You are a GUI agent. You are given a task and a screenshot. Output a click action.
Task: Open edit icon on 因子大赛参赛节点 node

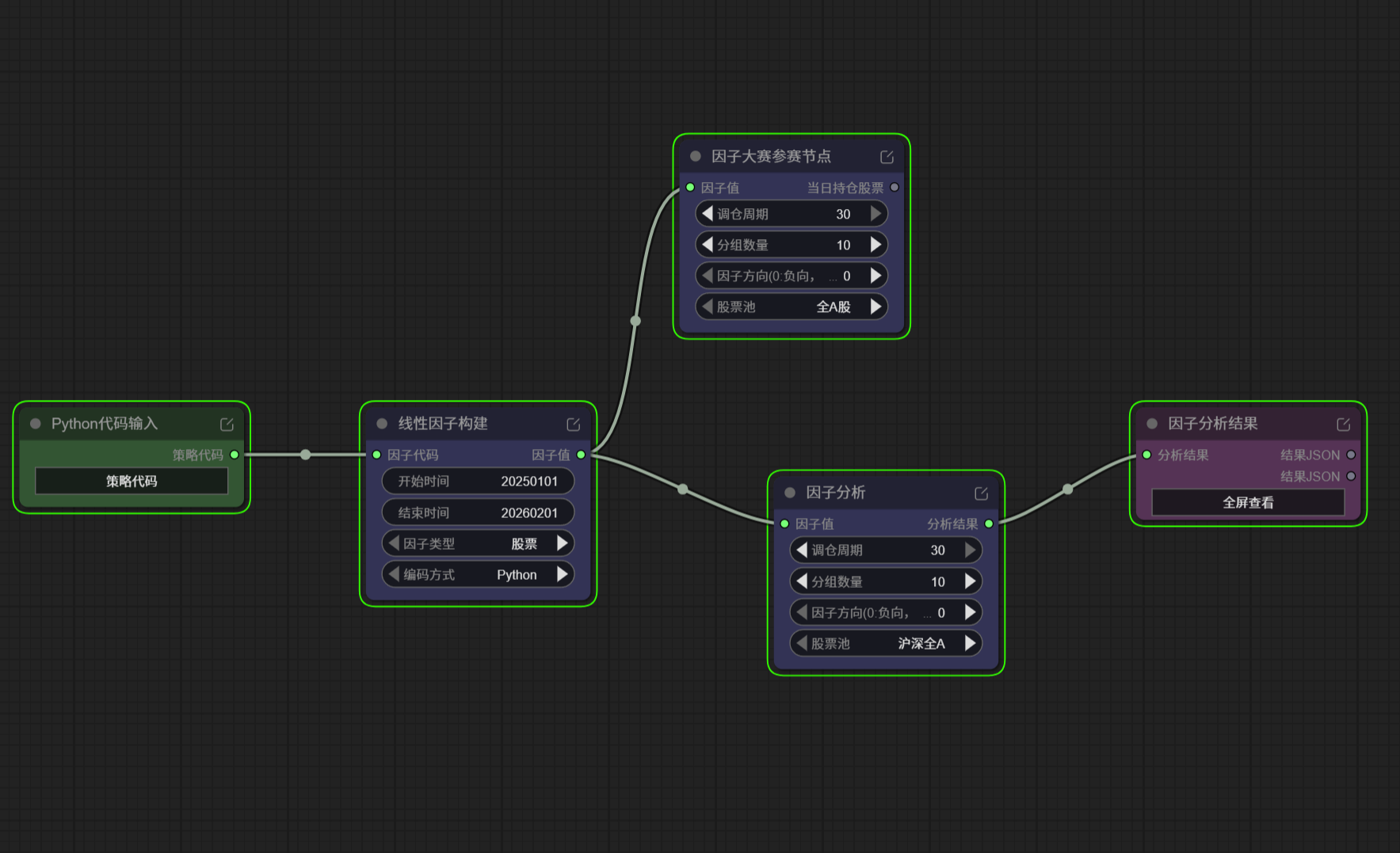click(x=887, y=157)
